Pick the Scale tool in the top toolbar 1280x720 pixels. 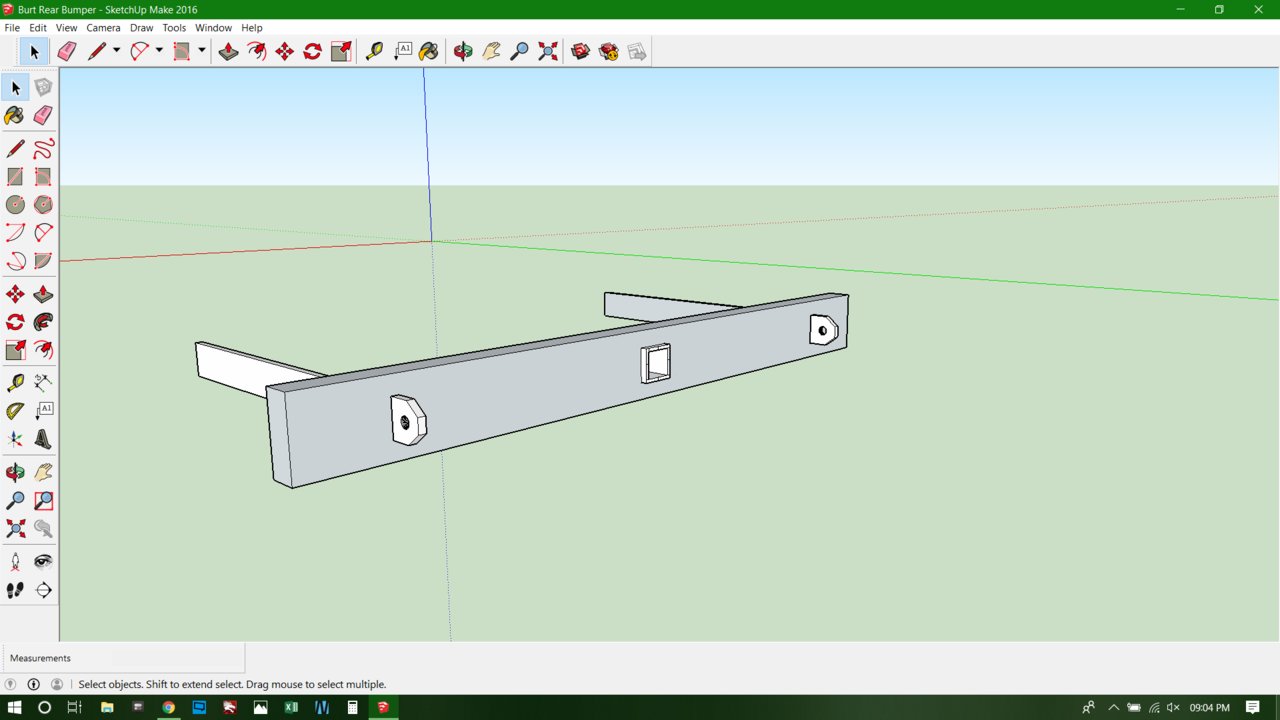(x=340, y=51)
